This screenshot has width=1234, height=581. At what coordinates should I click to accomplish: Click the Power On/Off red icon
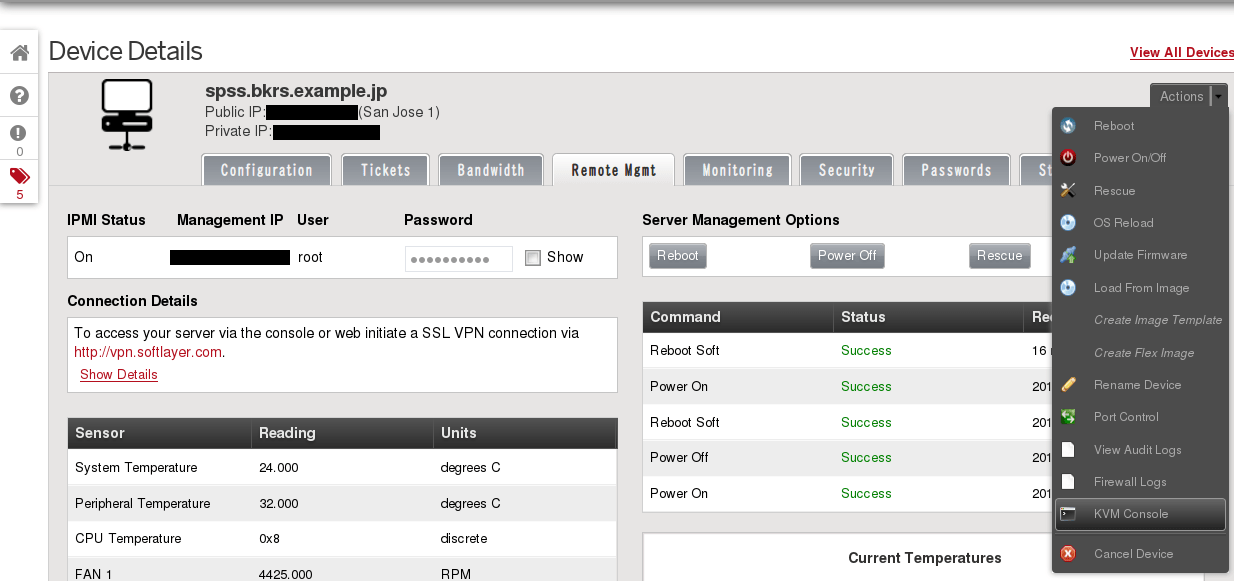coord(1068,158)
